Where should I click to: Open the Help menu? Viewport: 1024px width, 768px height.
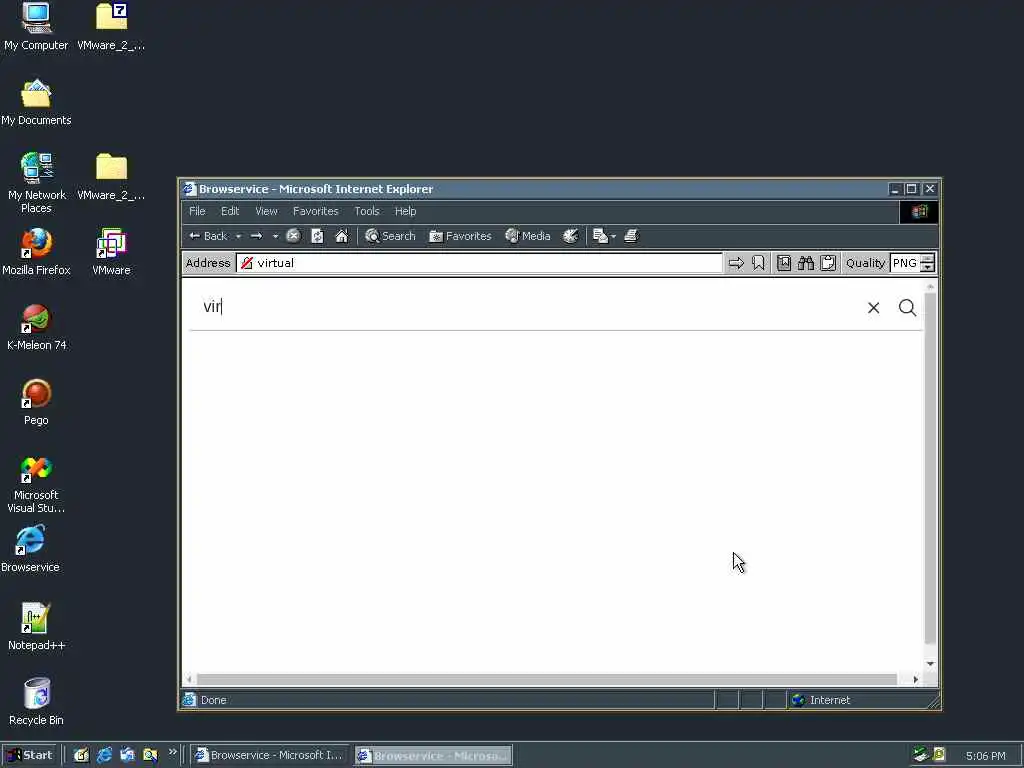click(405, 211)
